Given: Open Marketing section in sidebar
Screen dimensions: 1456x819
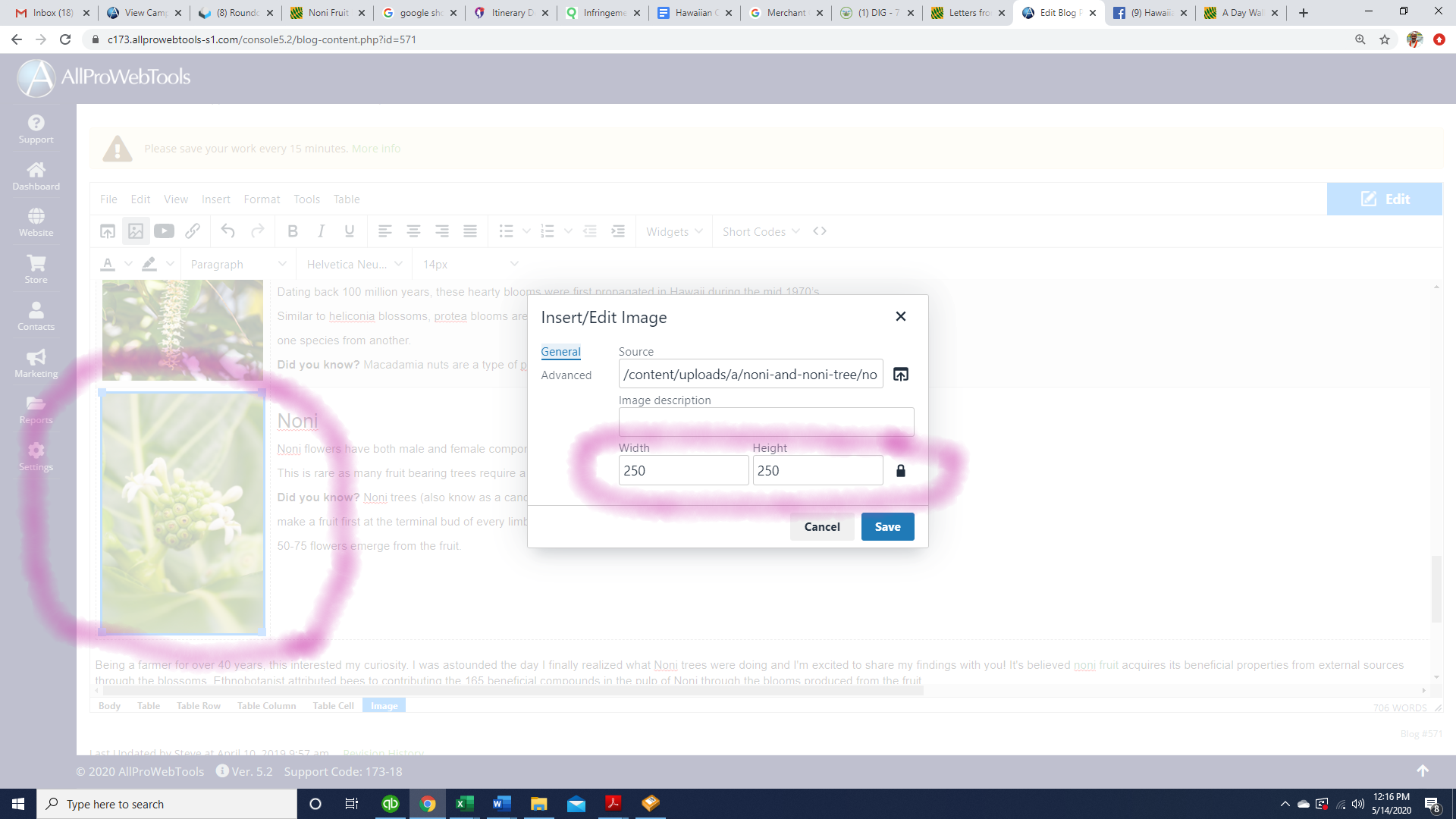Looking at the screenshot, I should point(36,363).
